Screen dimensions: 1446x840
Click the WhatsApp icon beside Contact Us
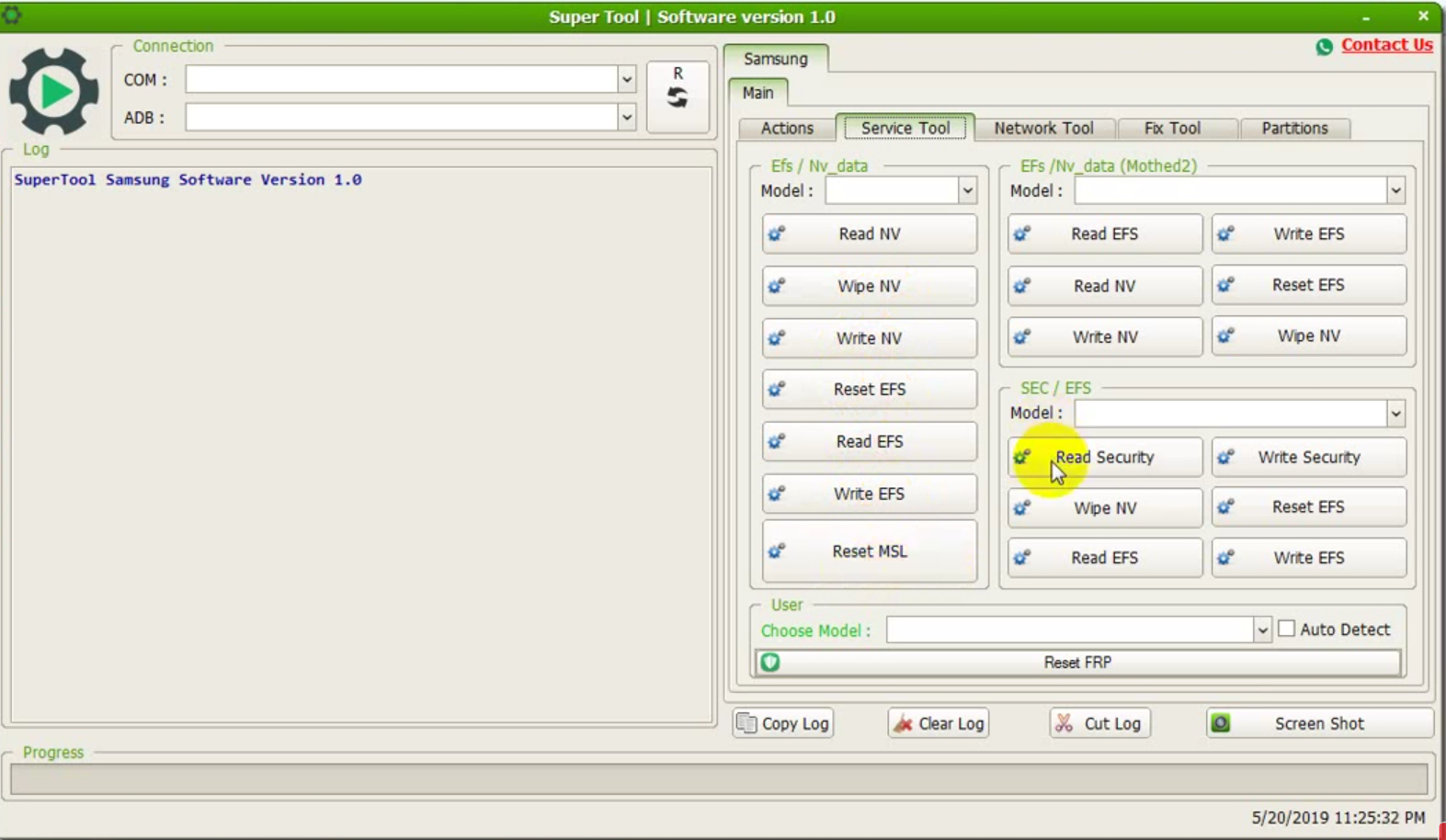[1324, 46]
